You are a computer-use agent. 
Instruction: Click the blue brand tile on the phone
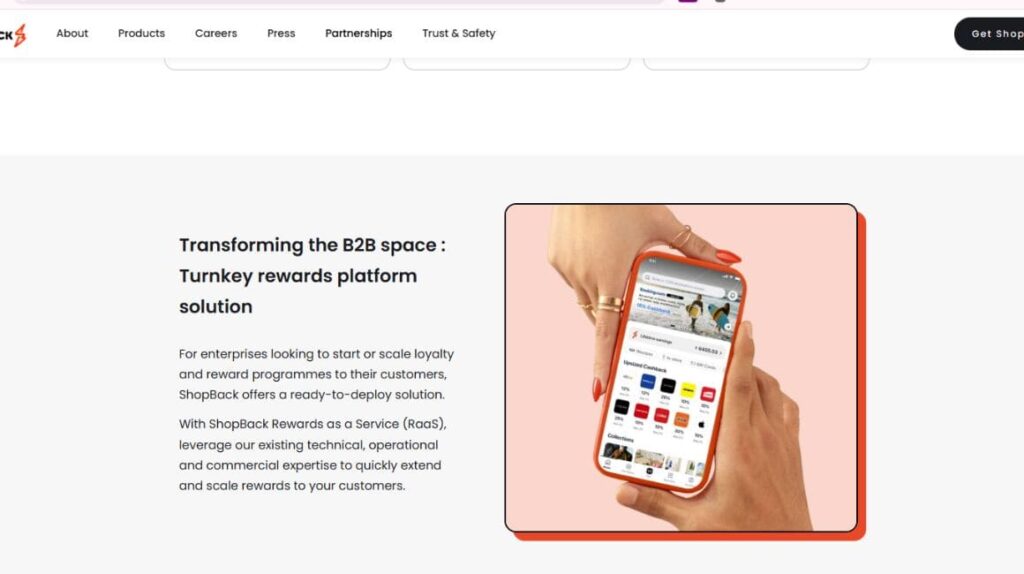(x=647, y=381)
